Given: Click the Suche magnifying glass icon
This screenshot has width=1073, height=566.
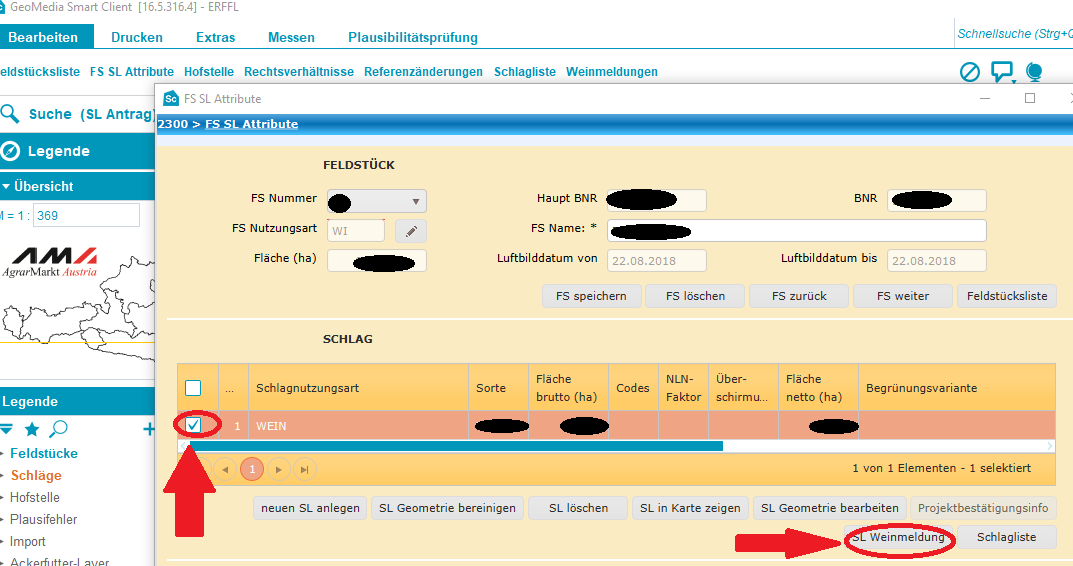Looking at the screenshot, I should [11, 114].
